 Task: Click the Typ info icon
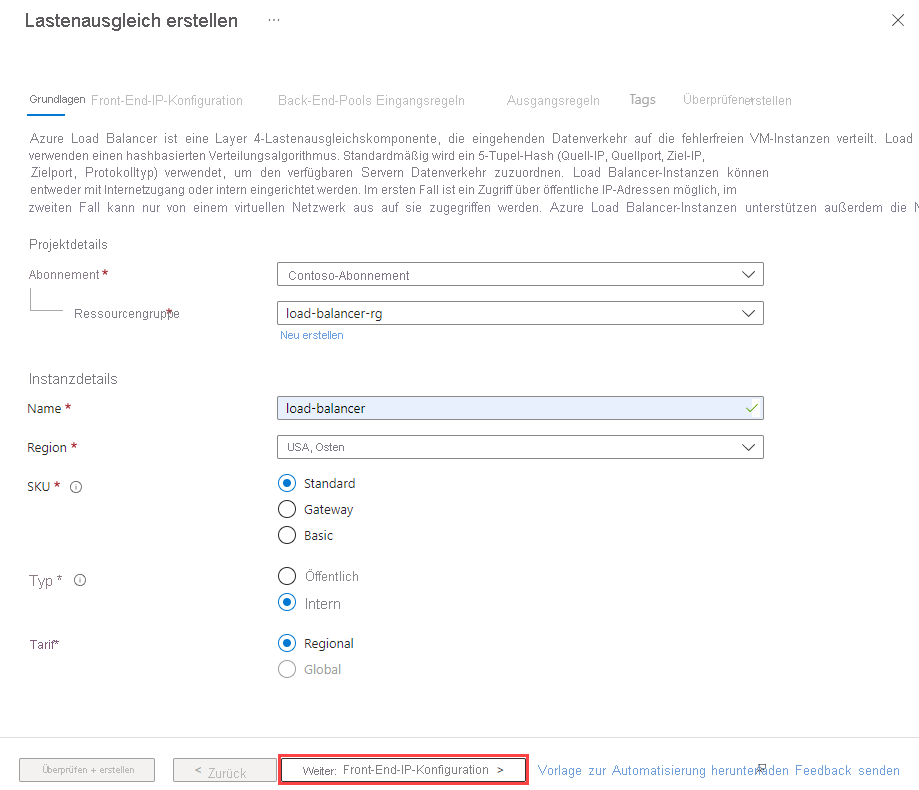pos(80,580)
